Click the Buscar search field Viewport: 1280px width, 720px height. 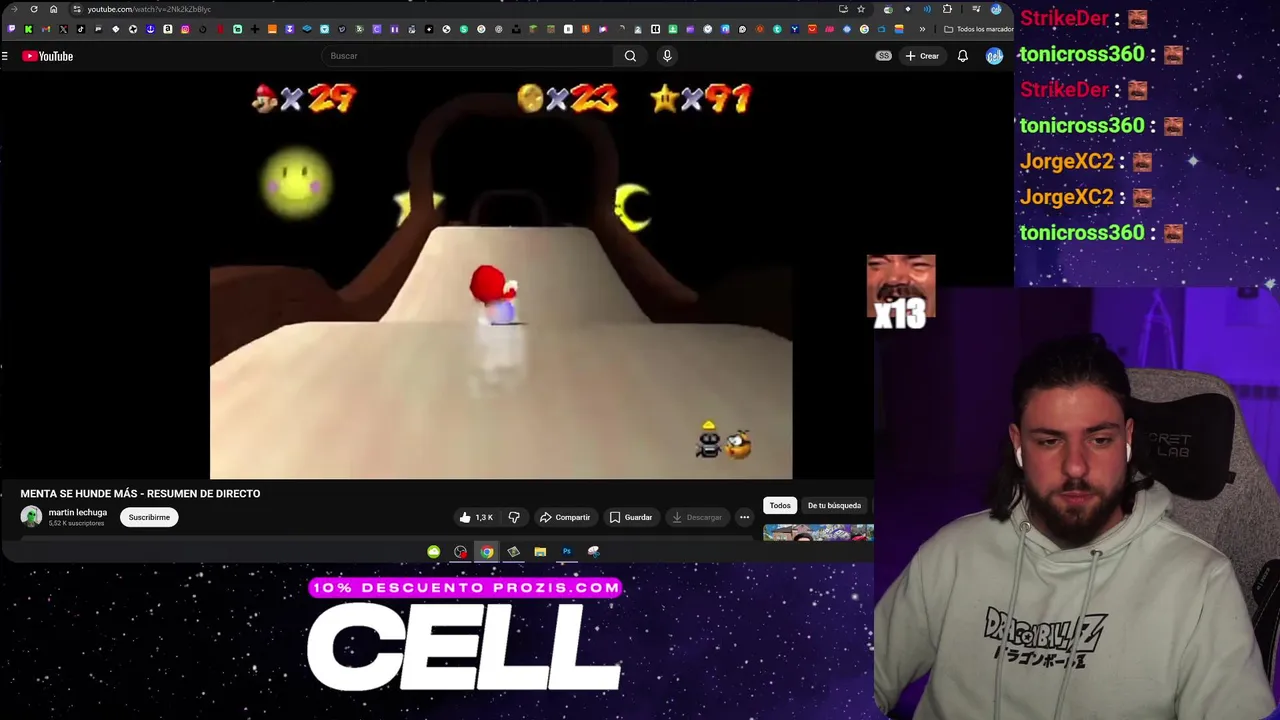click(468, 56)
